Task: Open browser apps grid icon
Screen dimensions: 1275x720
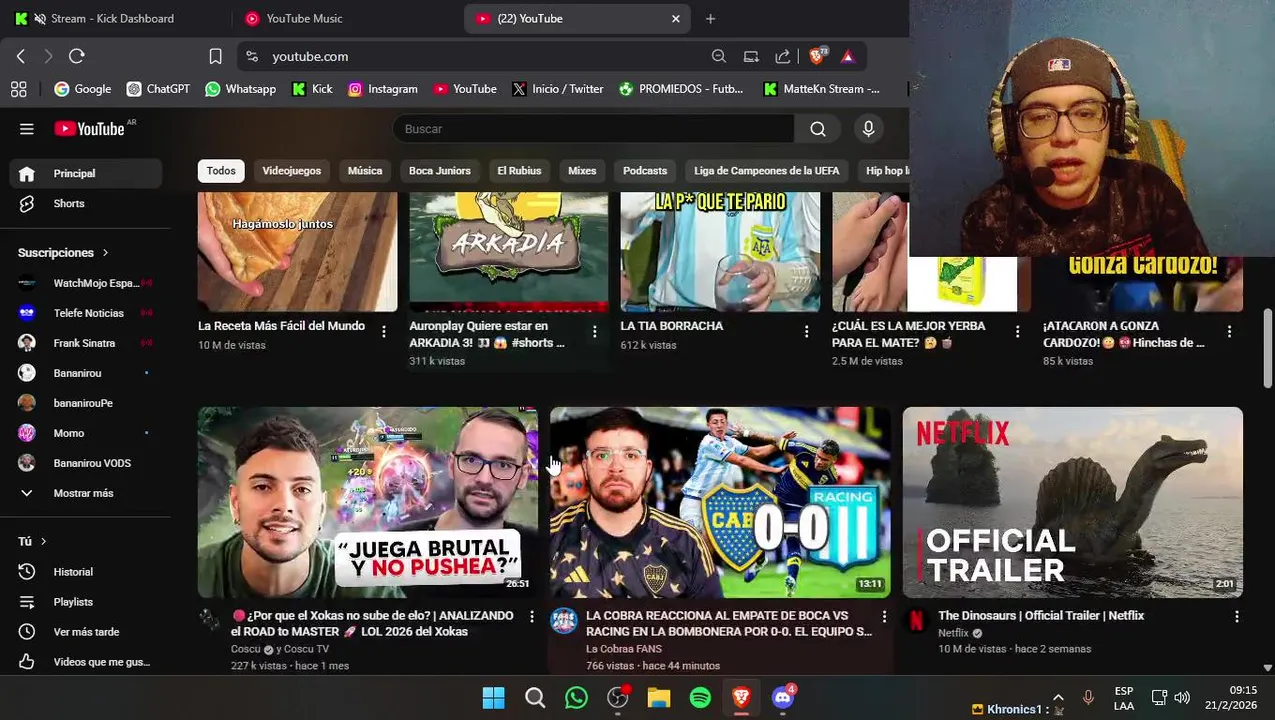Action: click(x=18, y=89)
